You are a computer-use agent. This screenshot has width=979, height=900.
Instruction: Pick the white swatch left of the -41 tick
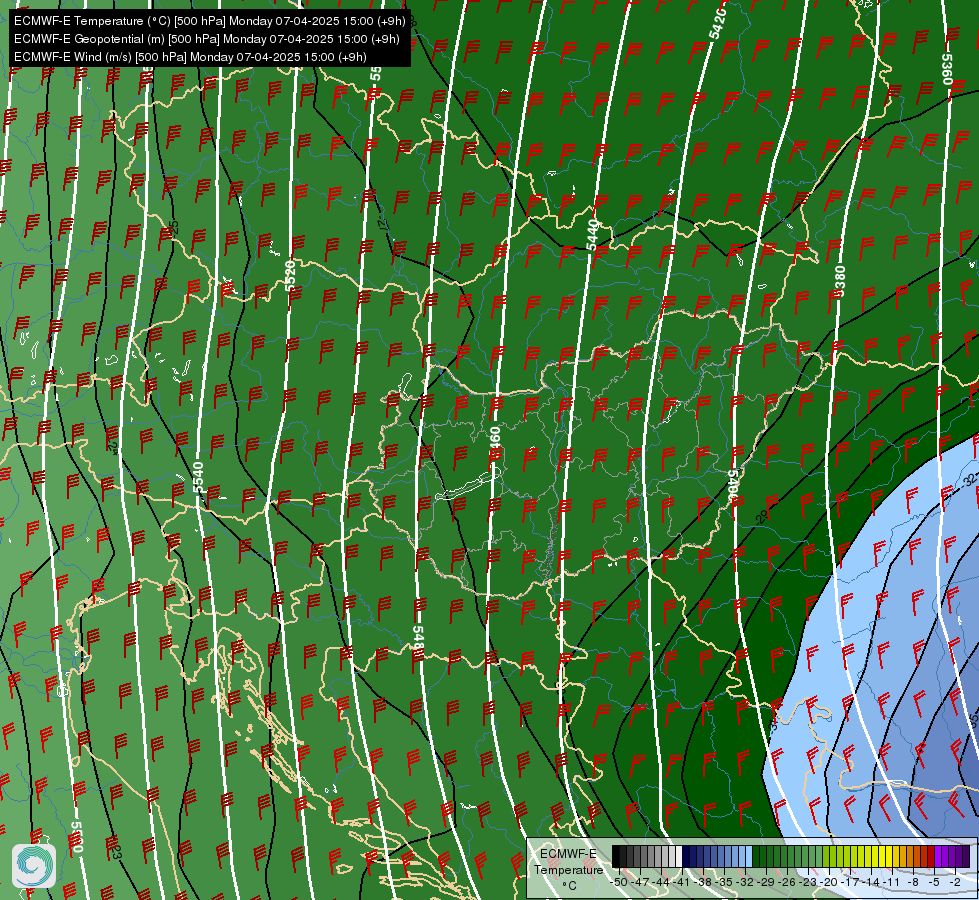tap(679, 856)
